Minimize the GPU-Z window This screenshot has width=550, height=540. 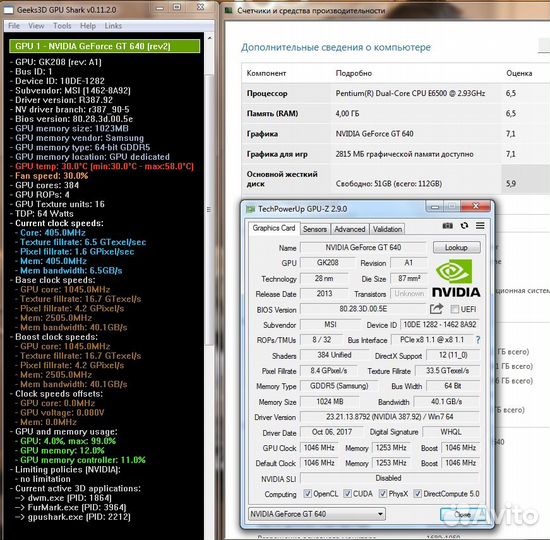click(x=435, y=207)
